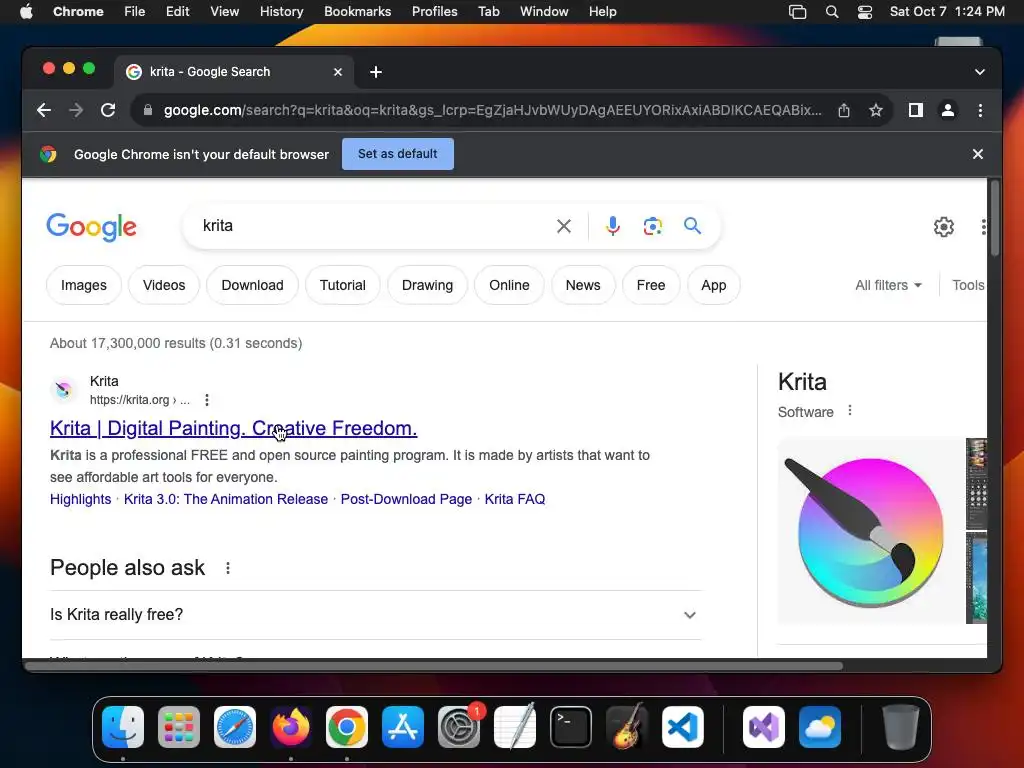Click the forward navigation arrow

point(76,110)
